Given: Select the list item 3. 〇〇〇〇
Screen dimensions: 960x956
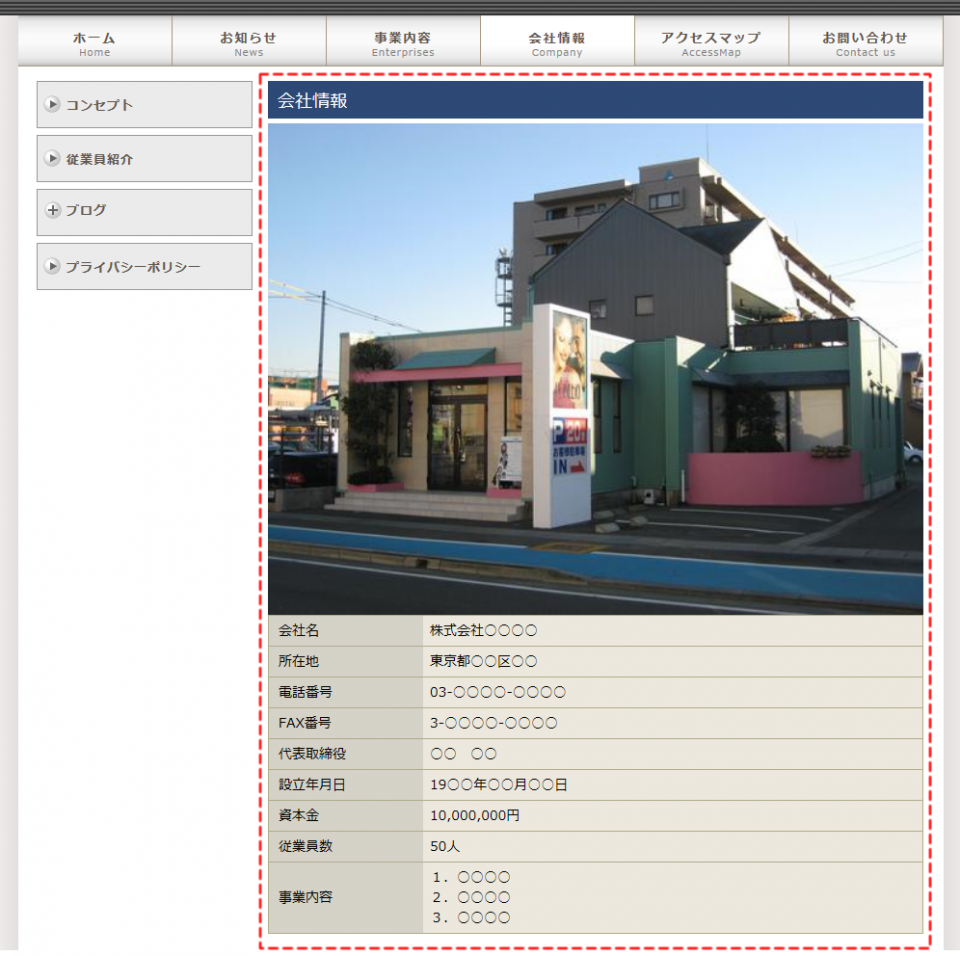Looking at the screenshot, I should pos(471,918).
